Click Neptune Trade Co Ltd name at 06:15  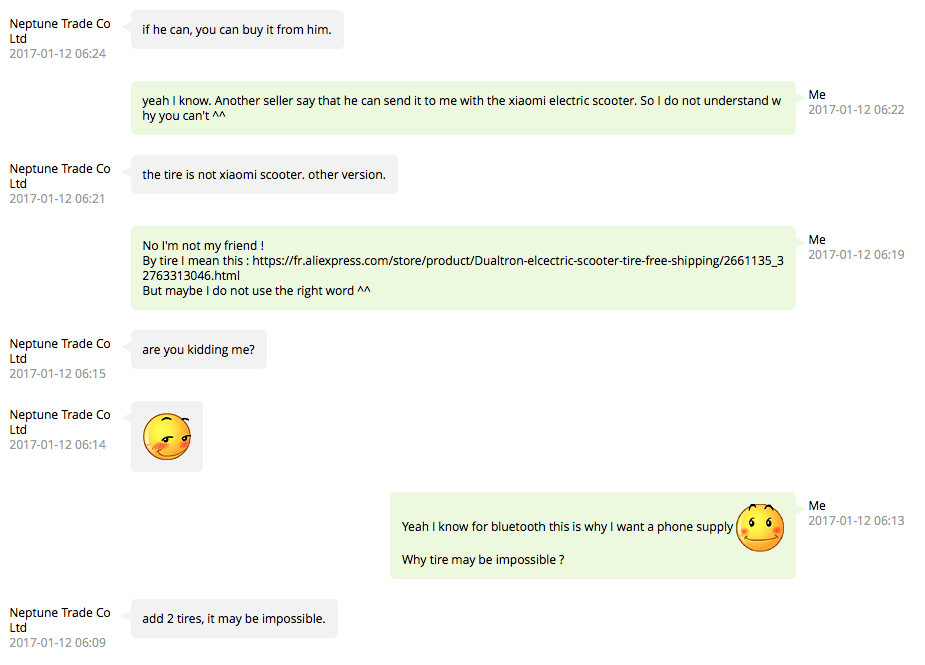click(x=60, y=350)
